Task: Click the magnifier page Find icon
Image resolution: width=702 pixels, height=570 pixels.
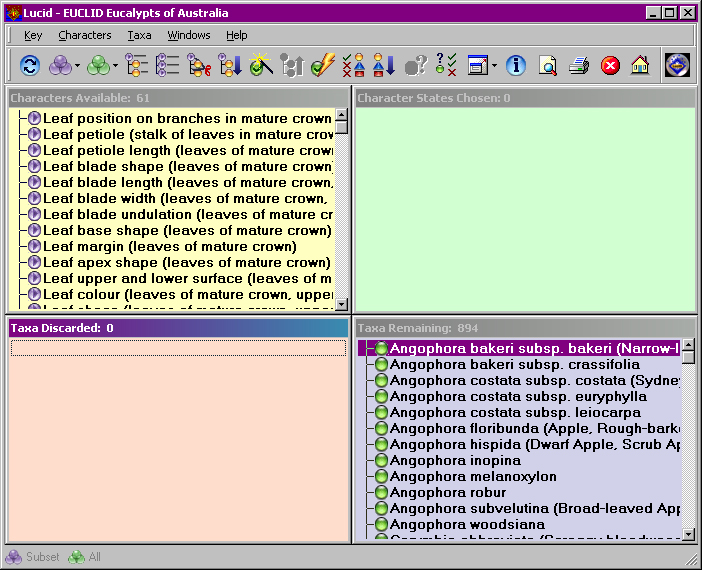Action: pos(548,66)
